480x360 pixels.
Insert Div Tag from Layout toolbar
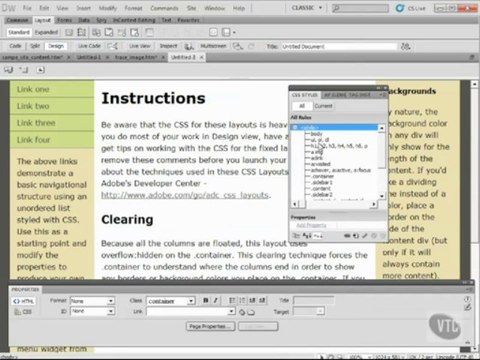pyautogui.click(x=69, y=32)
